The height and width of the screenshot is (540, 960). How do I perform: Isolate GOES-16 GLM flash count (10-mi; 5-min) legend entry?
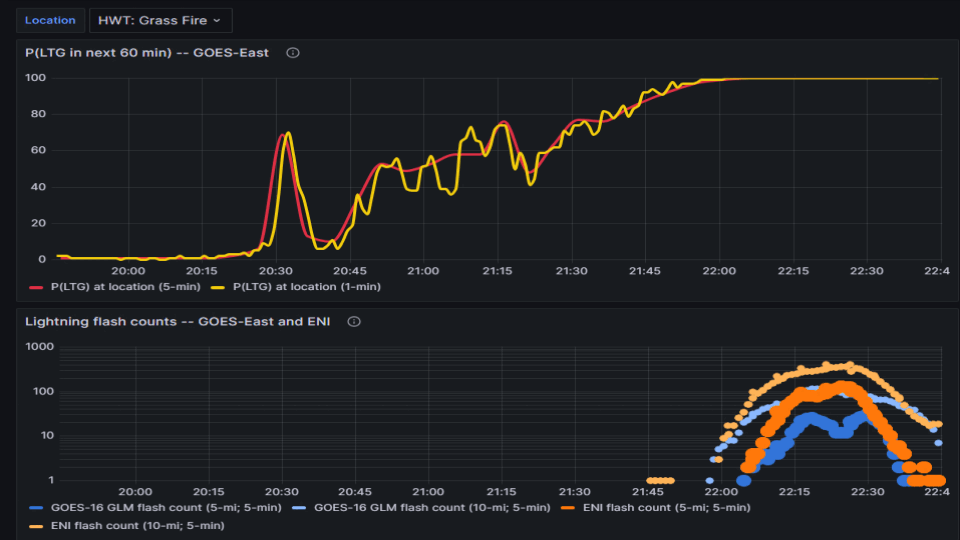[432, 508]
